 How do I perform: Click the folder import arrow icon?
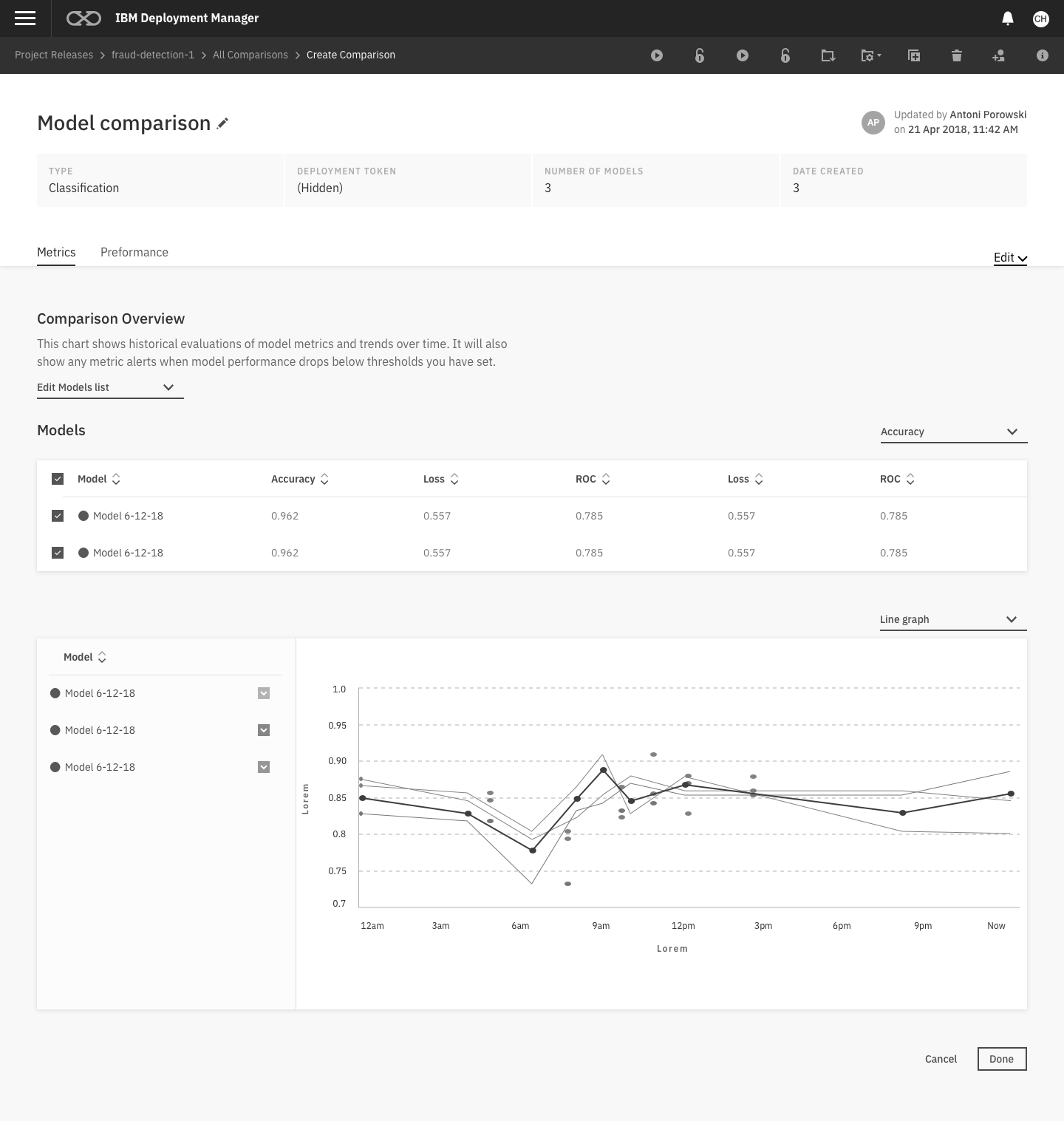828,55
